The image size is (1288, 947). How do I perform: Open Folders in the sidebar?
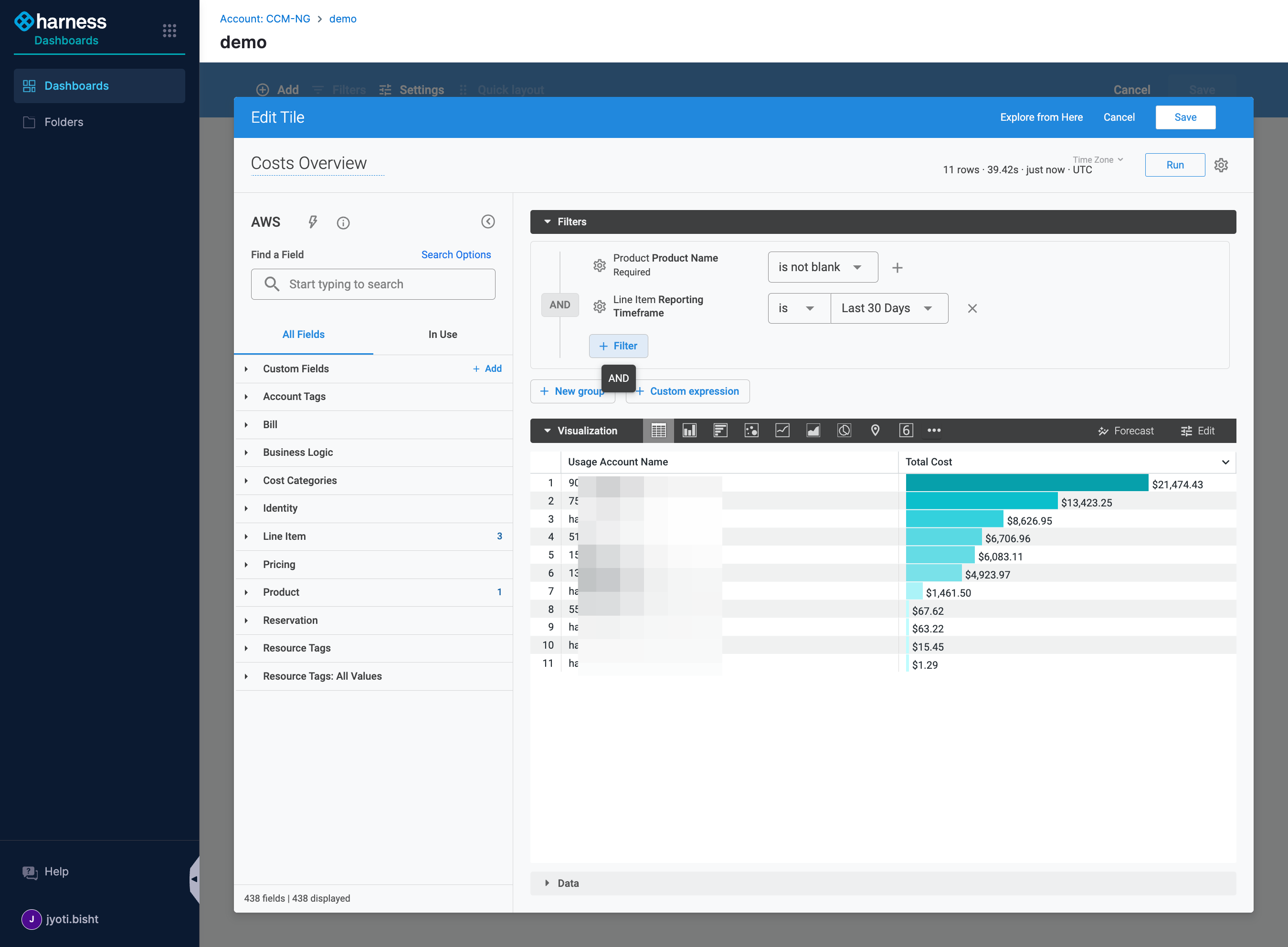tap(99, 122)
